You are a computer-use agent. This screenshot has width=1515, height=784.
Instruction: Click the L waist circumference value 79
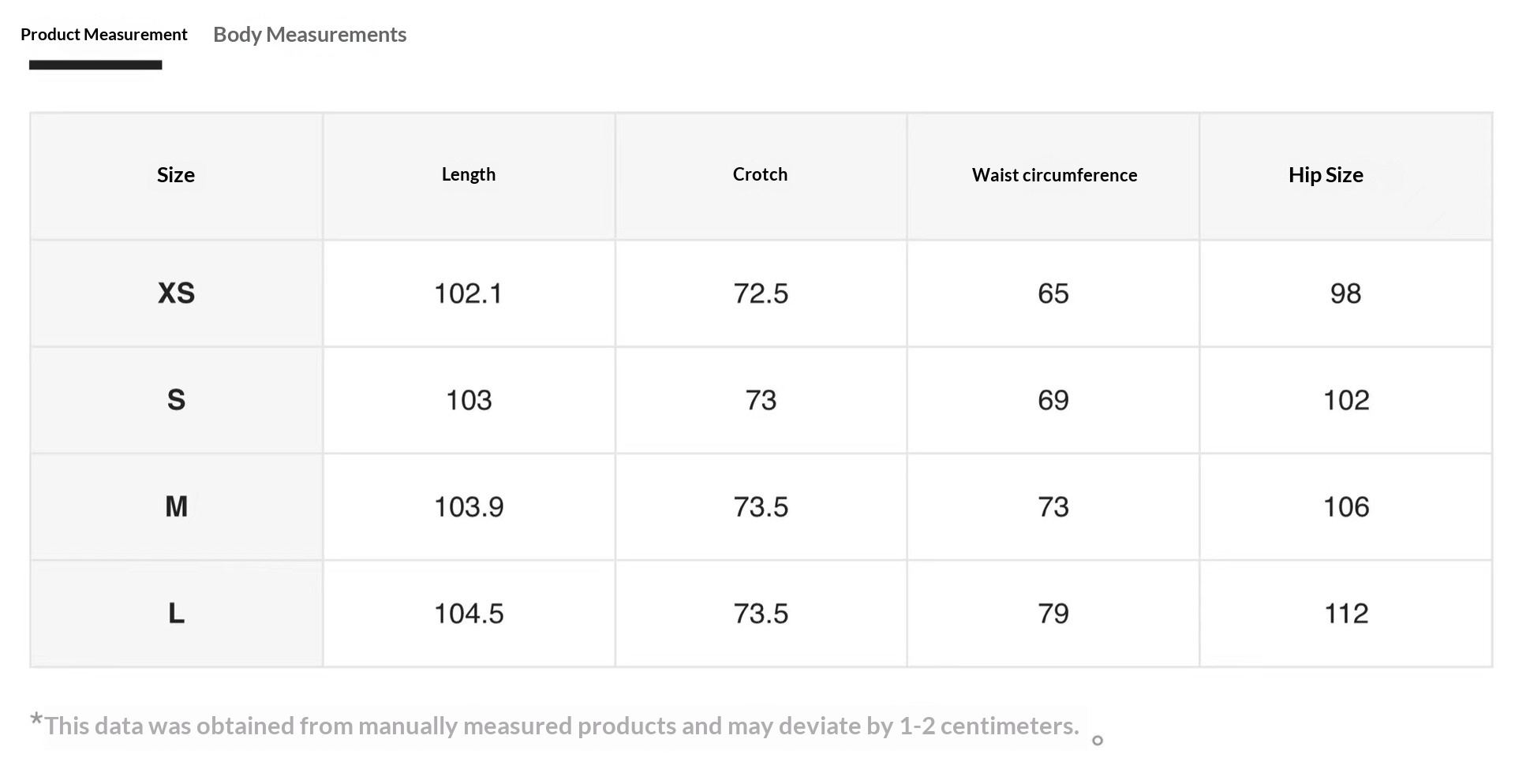1053,613
